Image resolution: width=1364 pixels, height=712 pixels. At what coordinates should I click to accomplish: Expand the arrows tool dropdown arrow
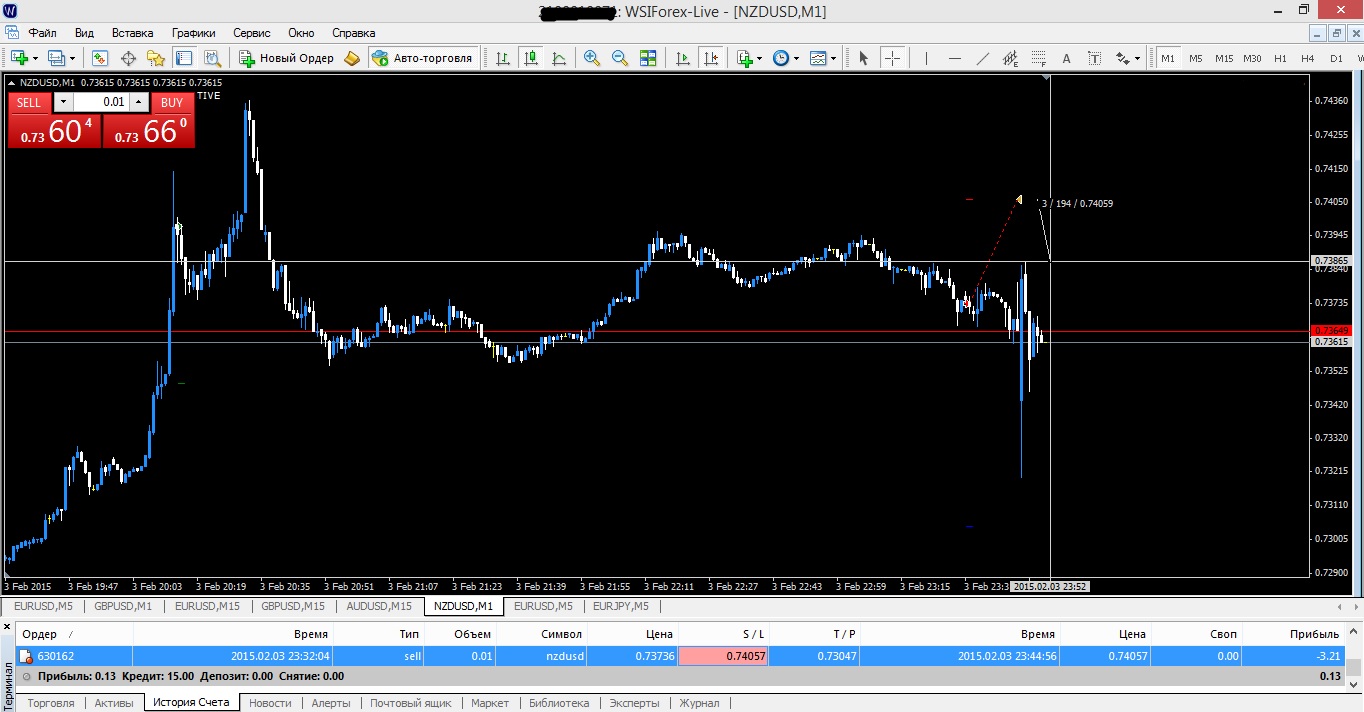point(1137,58)
